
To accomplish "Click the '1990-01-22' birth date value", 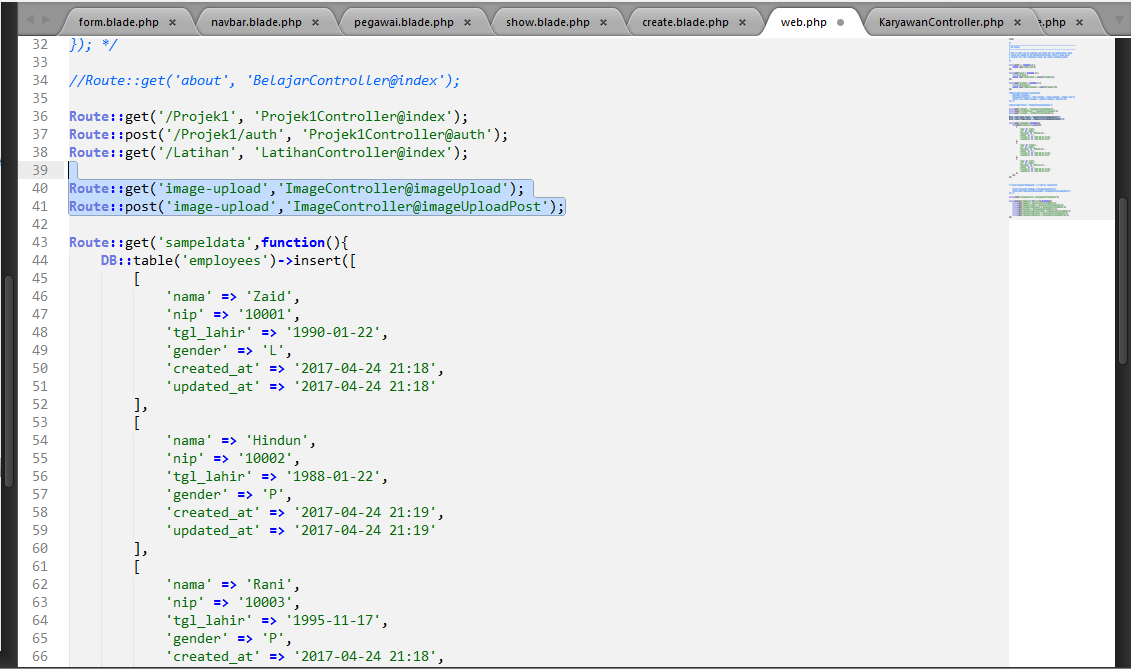I will click(x=333, y=333).
